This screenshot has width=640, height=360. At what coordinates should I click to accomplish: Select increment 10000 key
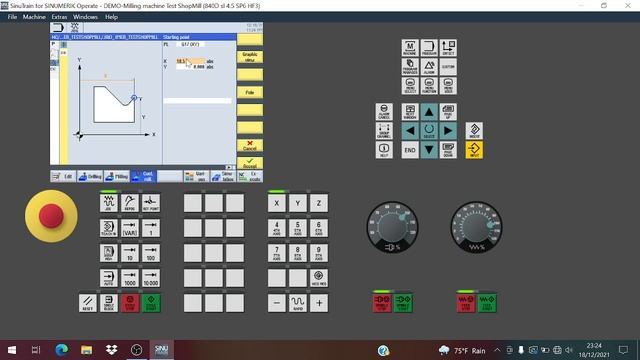151,278
